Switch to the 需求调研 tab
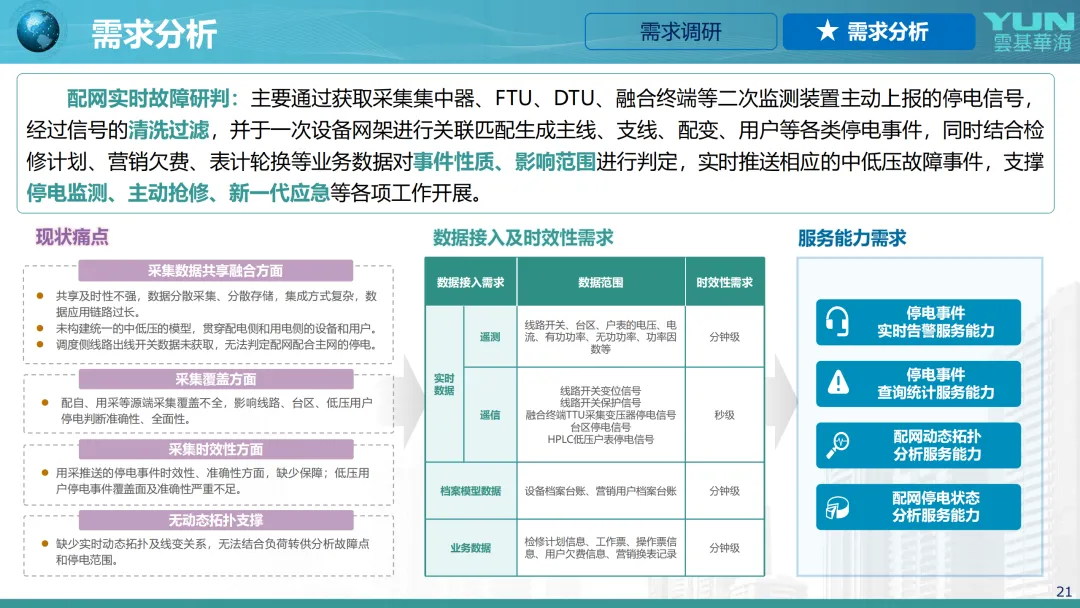Image resolution: width=1080 pixels, height=608 pixels. click(x=681, y=32)
